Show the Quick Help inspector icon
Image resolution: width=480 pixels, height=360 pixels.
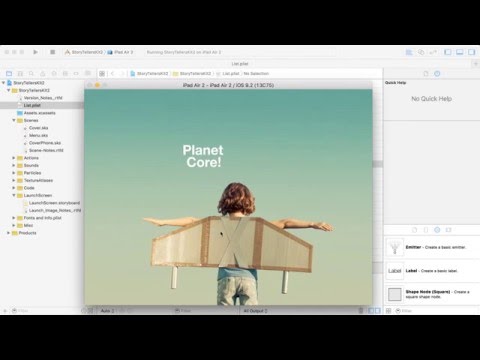coord(437,74)
